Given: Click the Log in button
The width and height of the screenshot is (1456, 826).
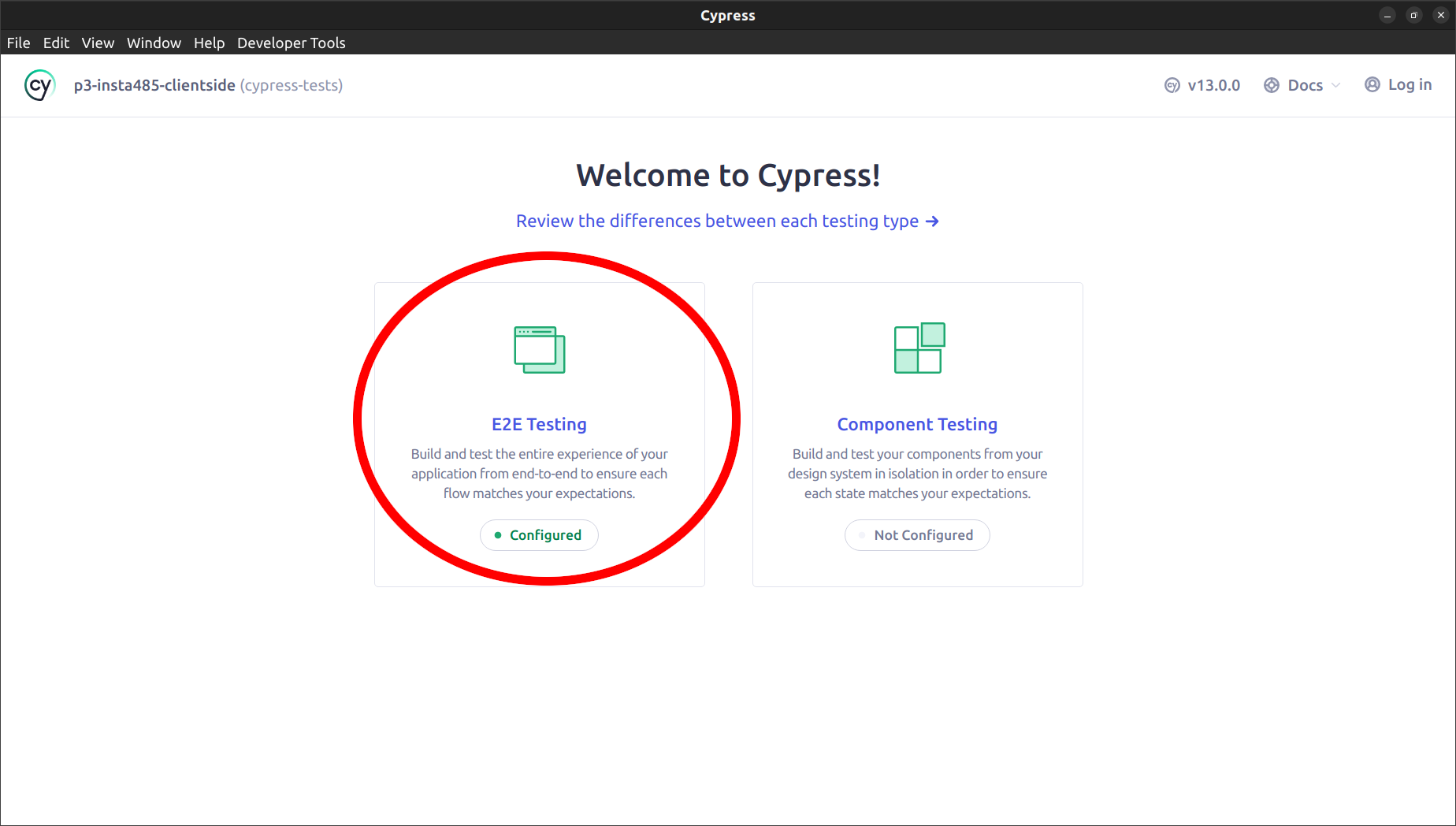Looking at the screenshot, I should pos(1409,84).
